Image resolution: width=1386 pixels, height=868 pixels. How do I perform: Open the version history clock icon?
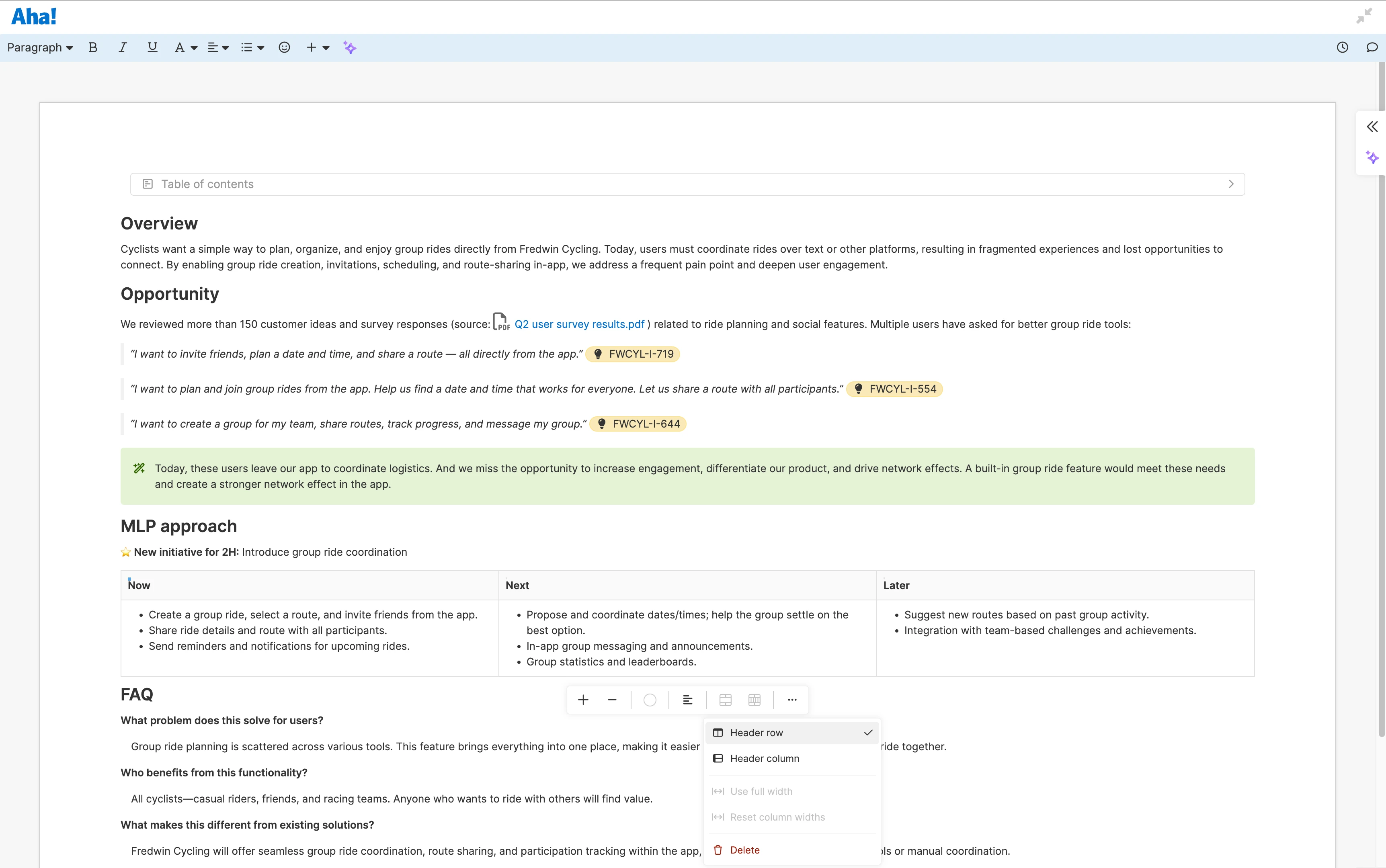click(x=1342, y=48)
